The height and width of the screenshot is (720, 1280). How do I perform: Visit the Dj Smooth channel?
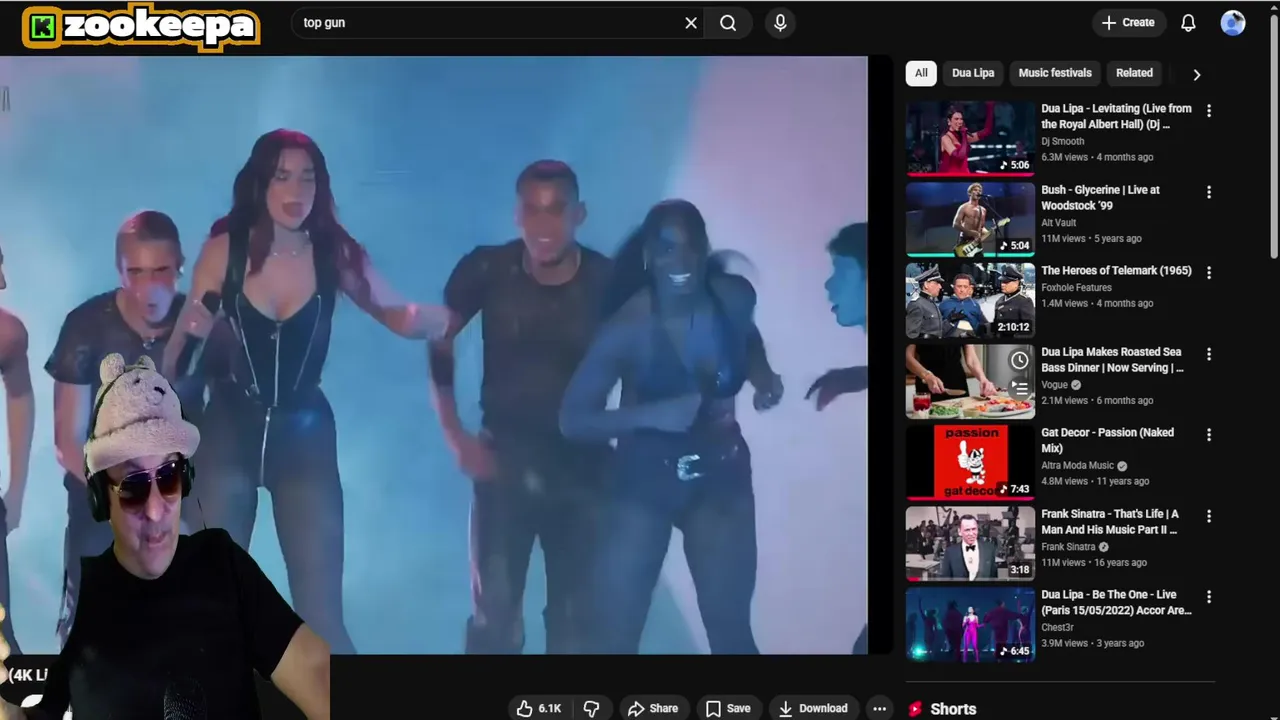pos(1062,141)
